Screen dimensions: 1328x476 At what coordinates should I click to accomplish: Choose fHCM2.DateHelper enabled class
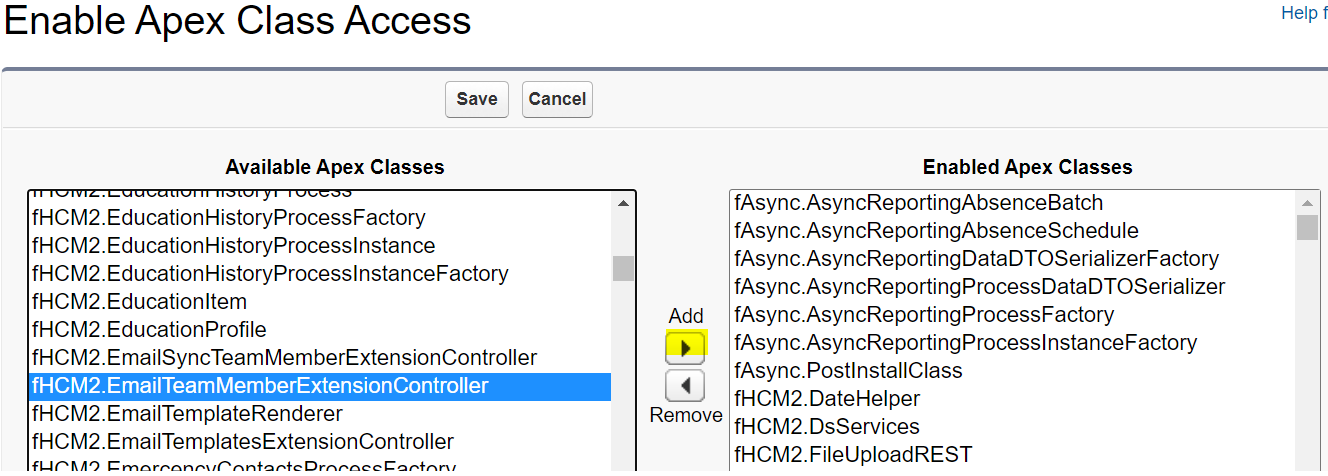coord(827,399)
